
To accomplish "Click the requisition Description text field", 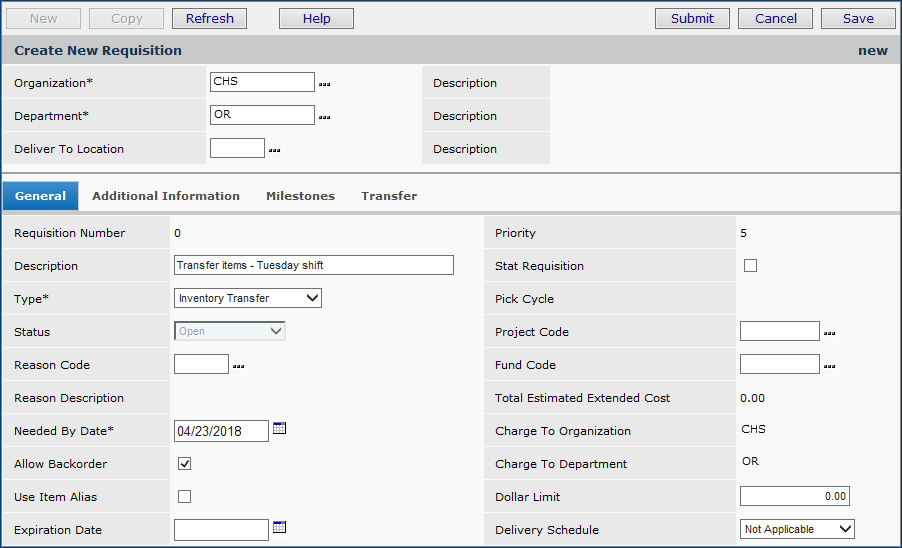I will [x=313, y=265].
